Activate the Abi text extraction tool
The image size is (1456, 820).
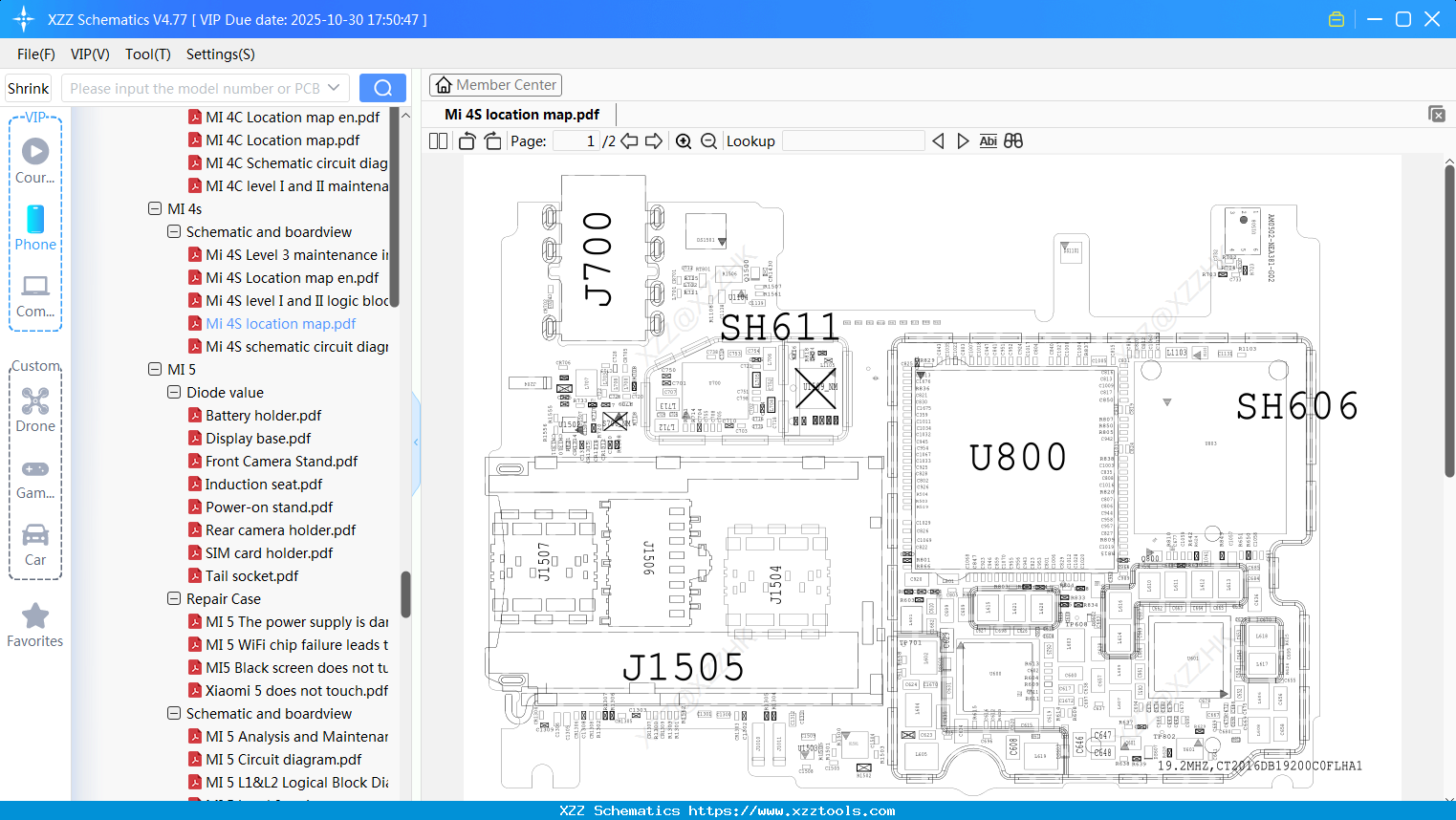pos(988,140)
